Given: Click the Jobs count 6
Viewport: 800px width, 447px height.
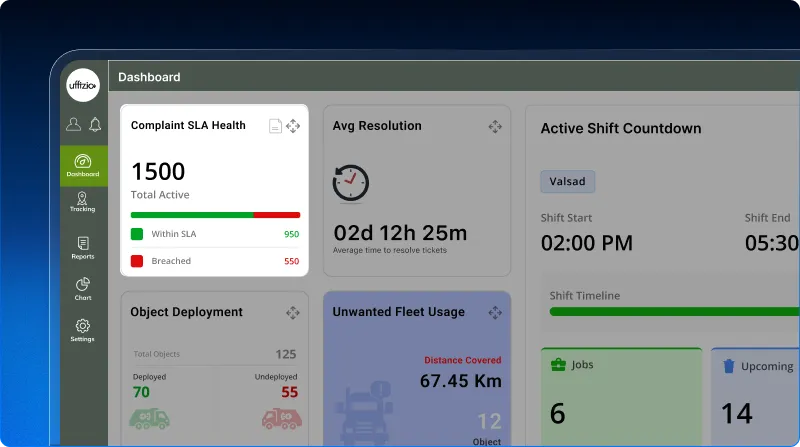Looking at the screenshot, I should 558,413.
